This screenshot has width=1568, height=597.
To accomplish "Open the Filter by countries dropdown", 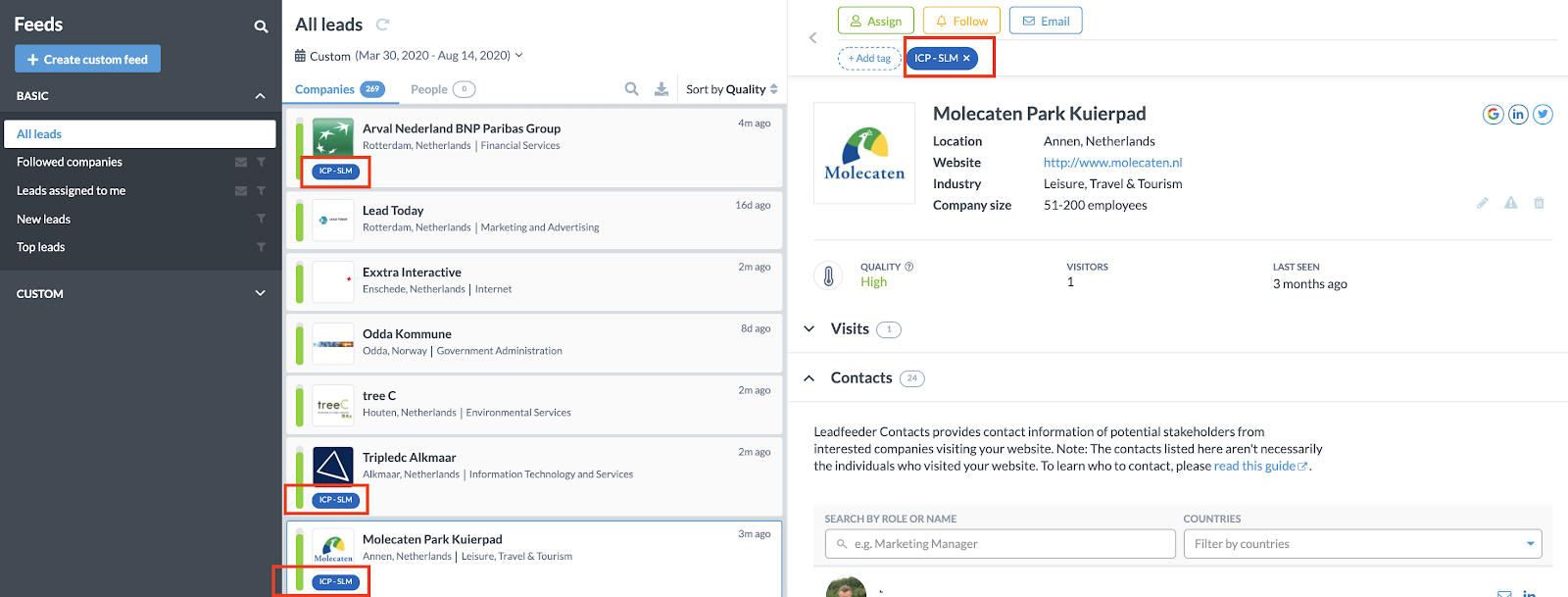I will [1362, 544].
